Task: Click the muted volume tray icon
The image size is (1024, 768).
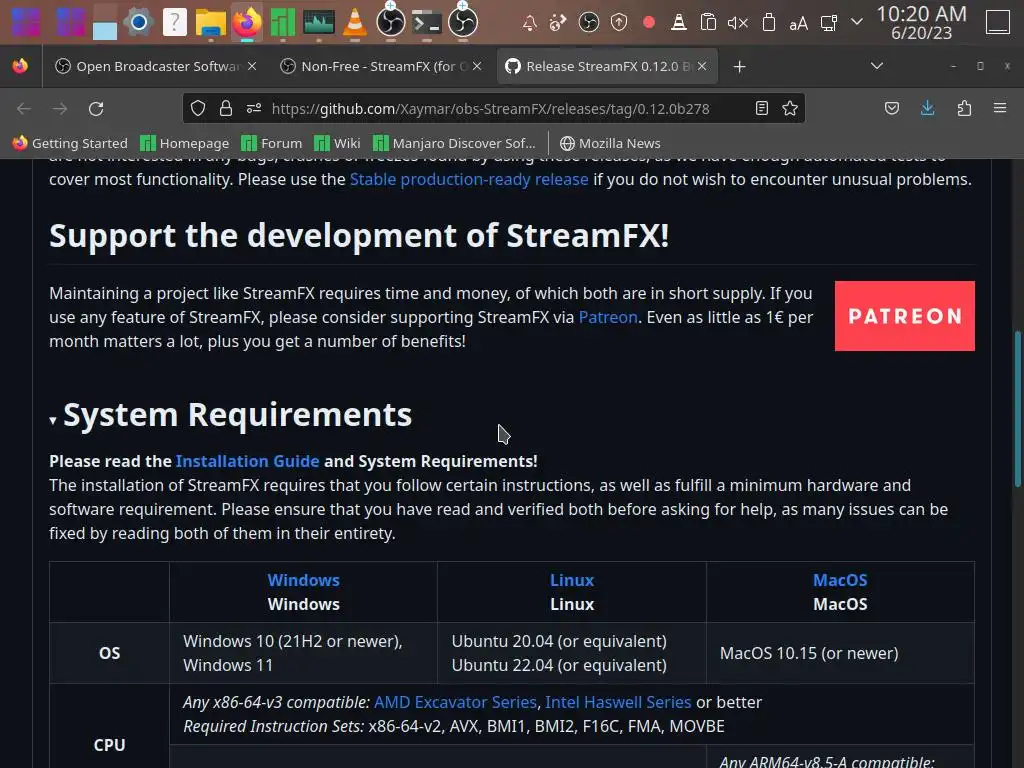Action: pyautogui.click(x=738, y=24)
